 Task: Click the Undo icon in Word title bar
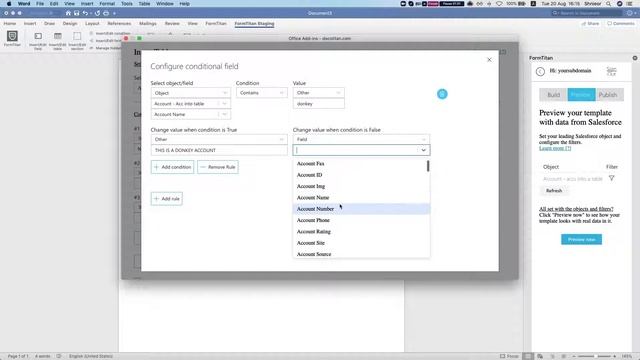pos(85,13)
